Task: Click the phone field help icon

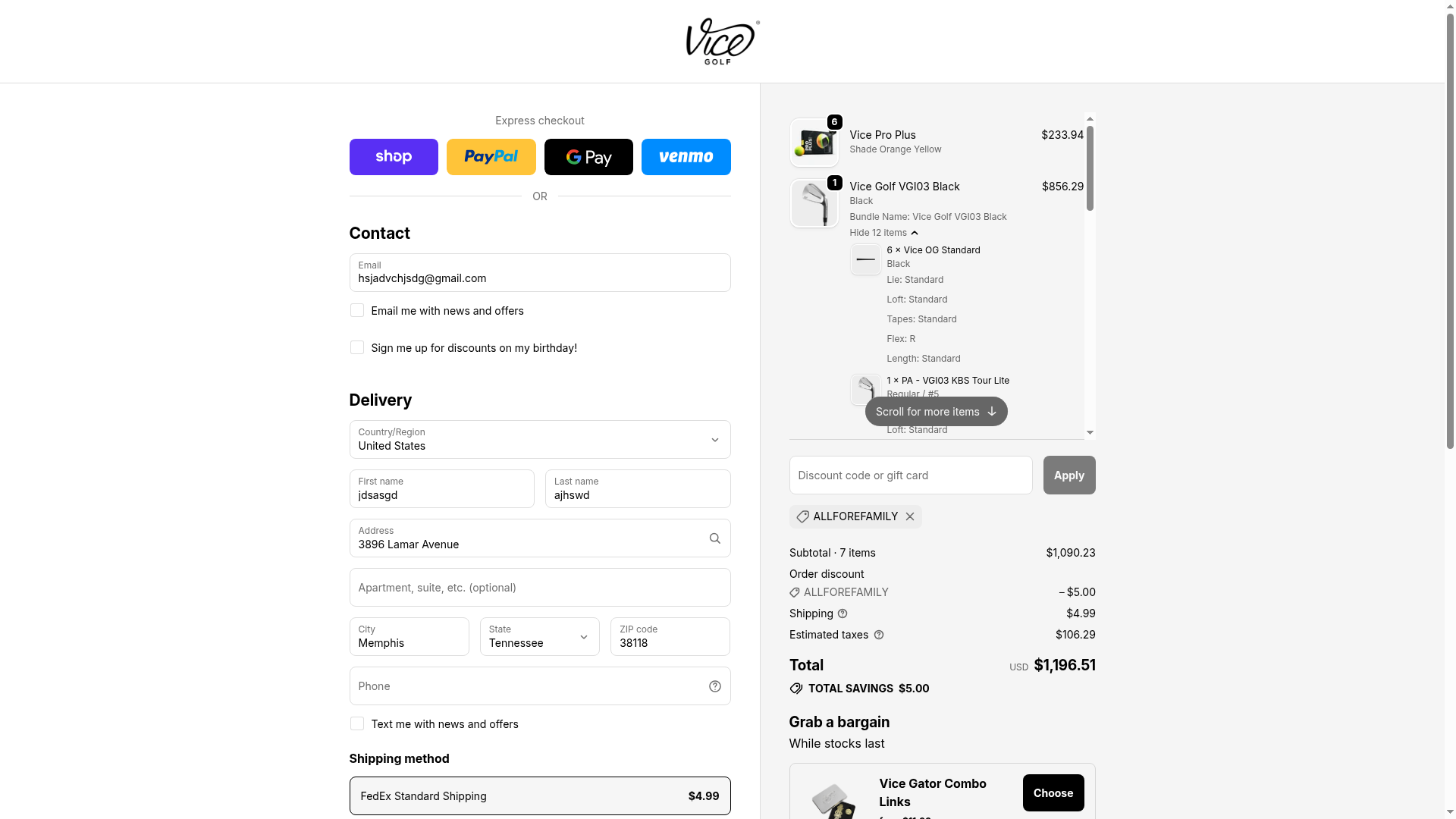Action: pyautogui.click(x=714, y=686)
